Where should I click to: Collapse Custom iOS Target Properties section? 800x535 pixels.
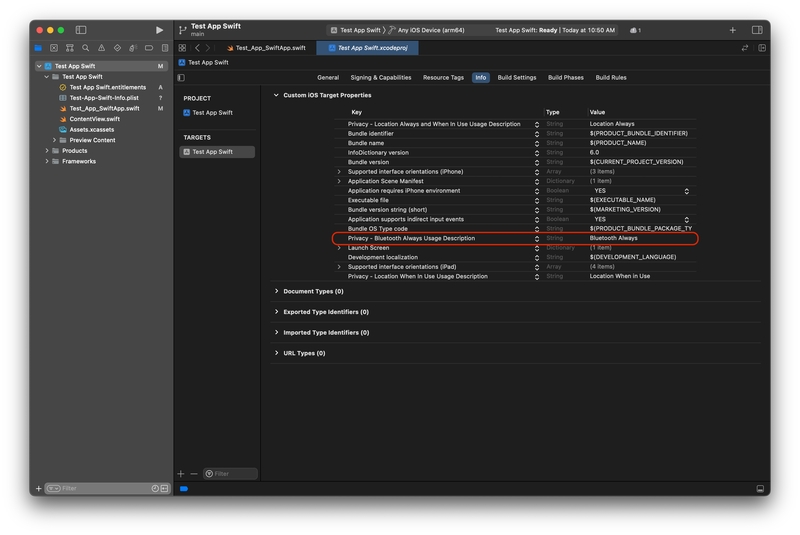(277, 95)
